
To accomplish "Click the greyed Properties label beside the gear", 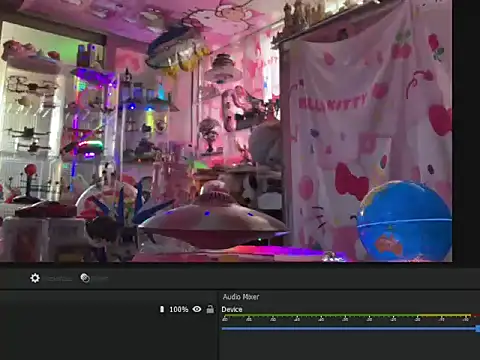I will (x=59, y=279).
